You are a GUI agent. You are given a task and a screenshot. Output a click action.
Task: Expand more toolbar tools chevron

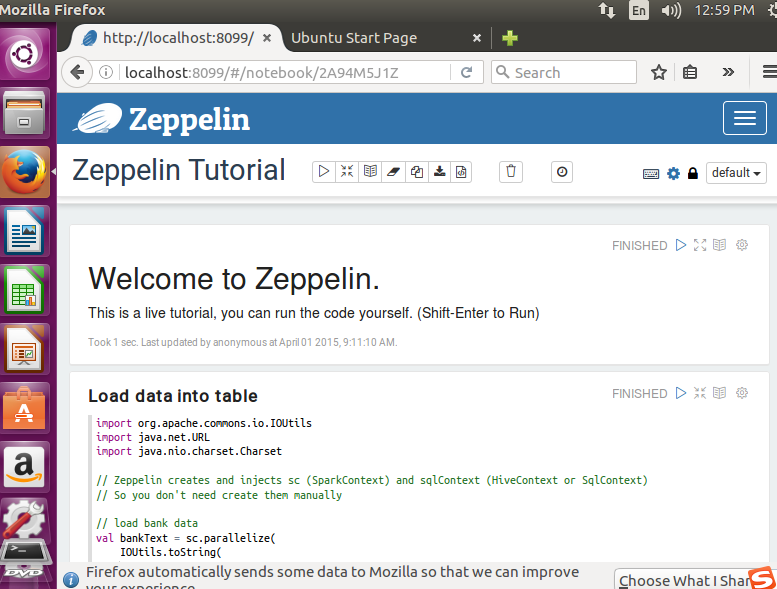coord(728,72)
